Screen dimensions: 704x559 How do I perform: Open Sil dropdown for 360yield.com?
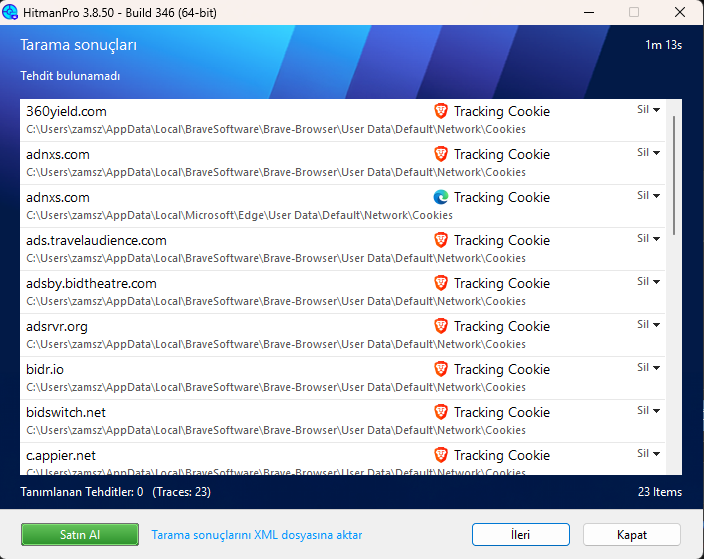click(648, 110)
